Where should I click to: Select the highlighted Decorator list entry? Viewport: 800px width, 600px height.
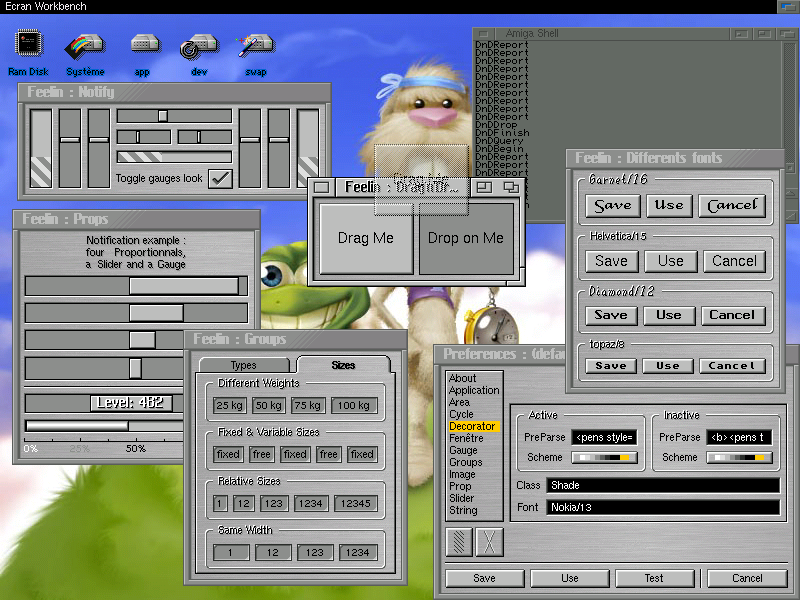[473, 426]
